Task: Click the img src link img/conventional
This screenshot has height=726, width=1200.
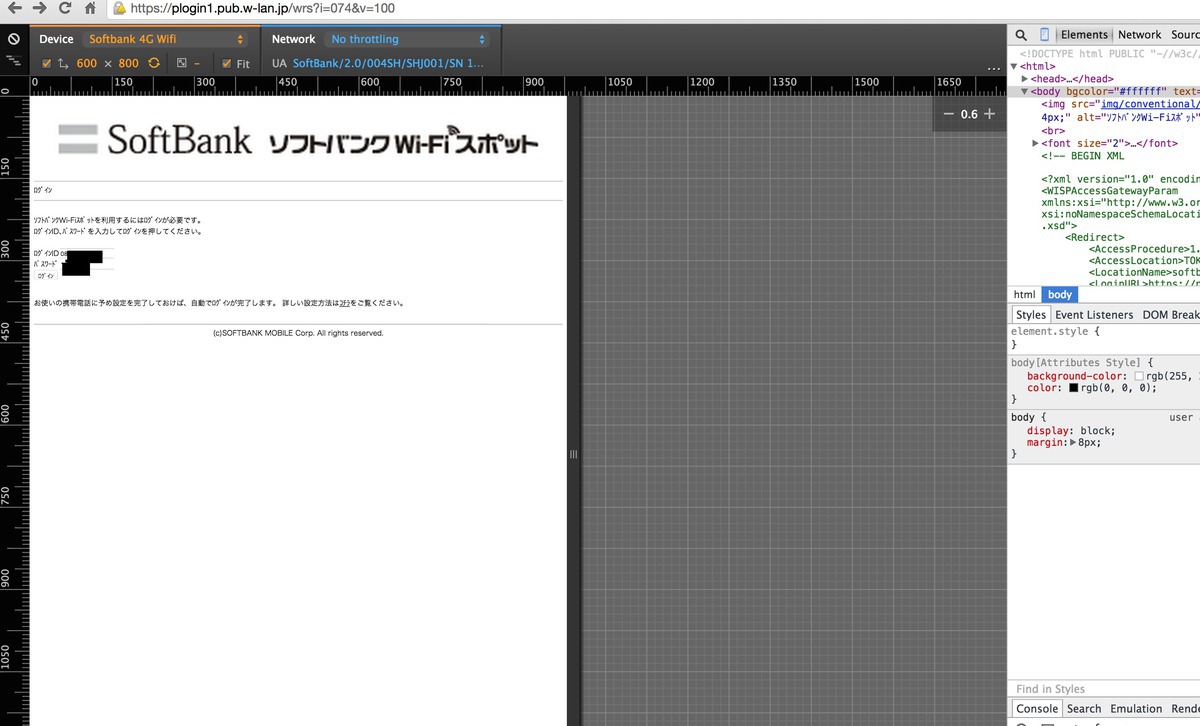Action: 1150,105
